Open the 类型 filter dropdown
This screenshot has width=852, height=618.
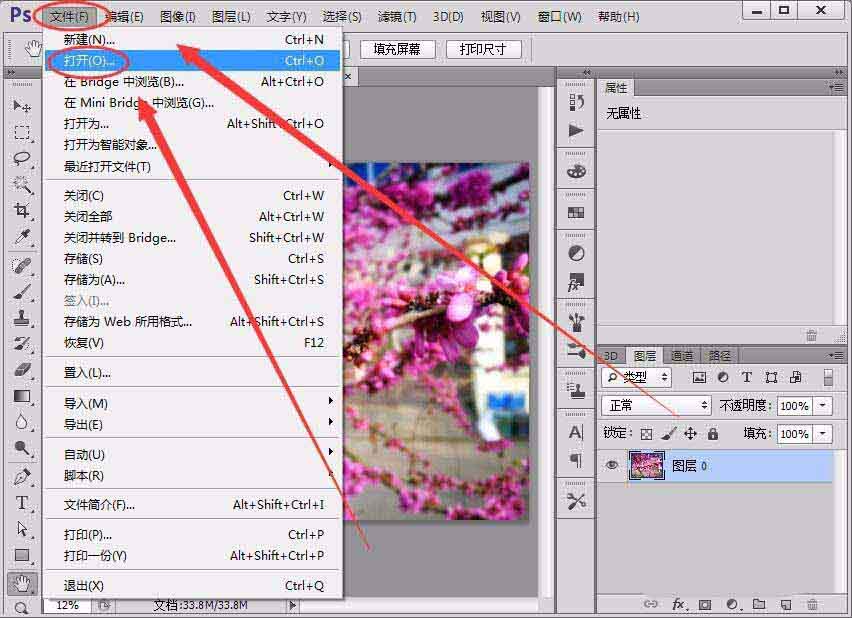click(x=639, y=378)
